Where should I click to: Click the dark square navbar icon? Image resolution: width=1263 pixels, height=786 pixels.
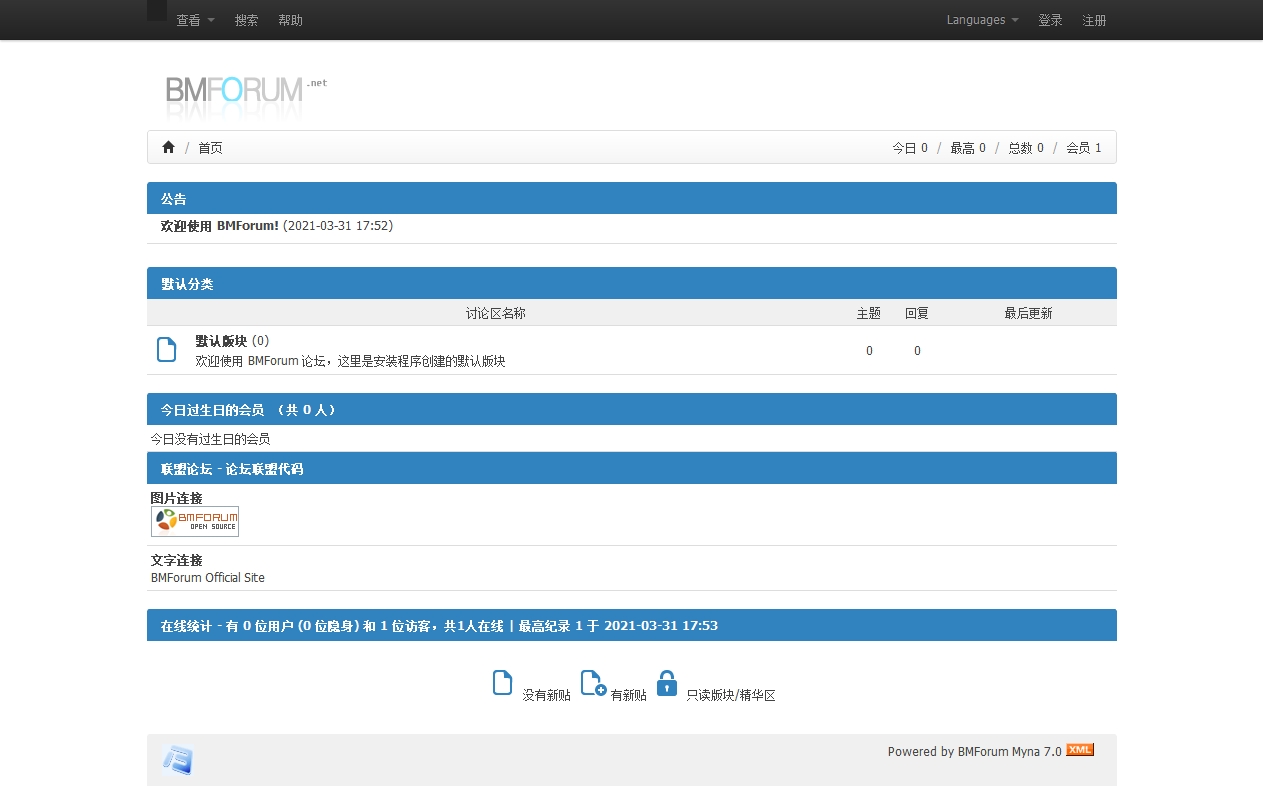(x=157, y=10)
